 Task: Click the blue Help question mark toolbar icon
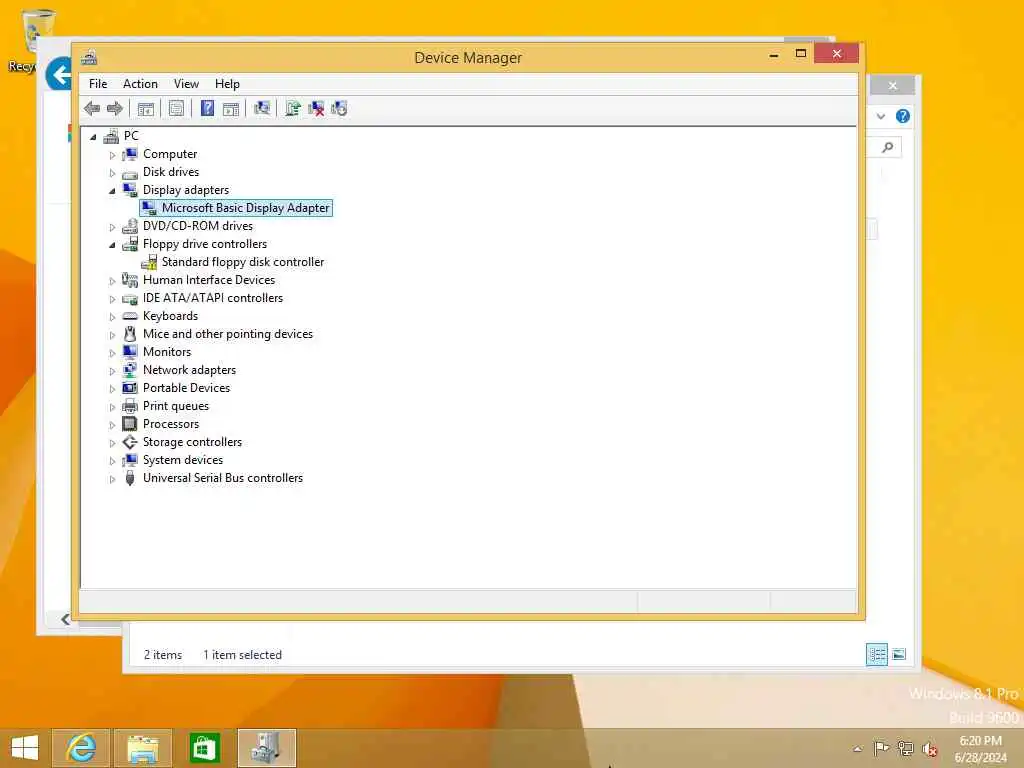tap(207, 108)
